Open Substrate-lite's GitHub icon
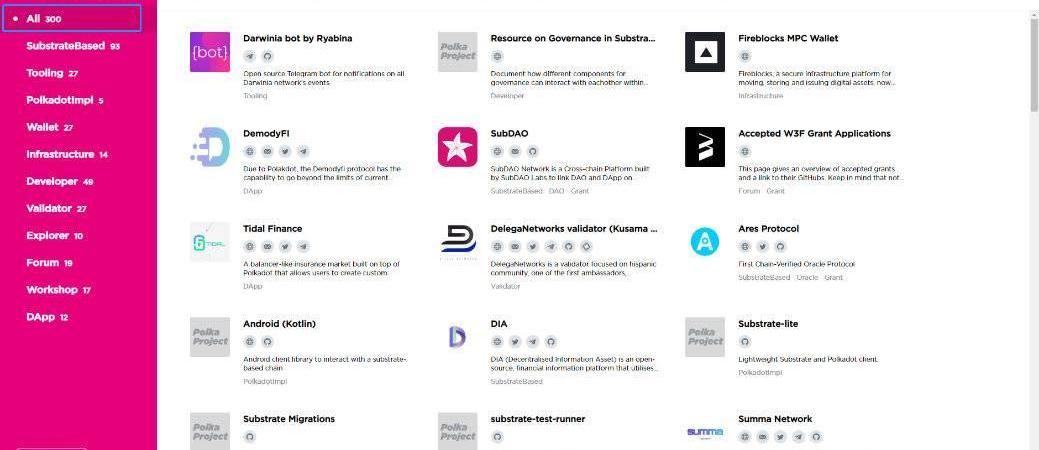 pyautogui.click(x=745, y=342)
